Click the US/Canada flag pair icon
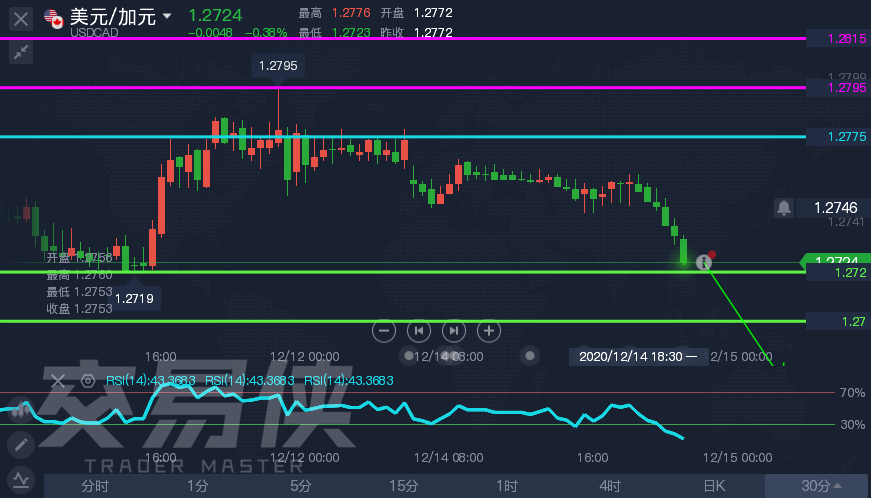Viewport: 871px width, 498px height. pos(54,19)
